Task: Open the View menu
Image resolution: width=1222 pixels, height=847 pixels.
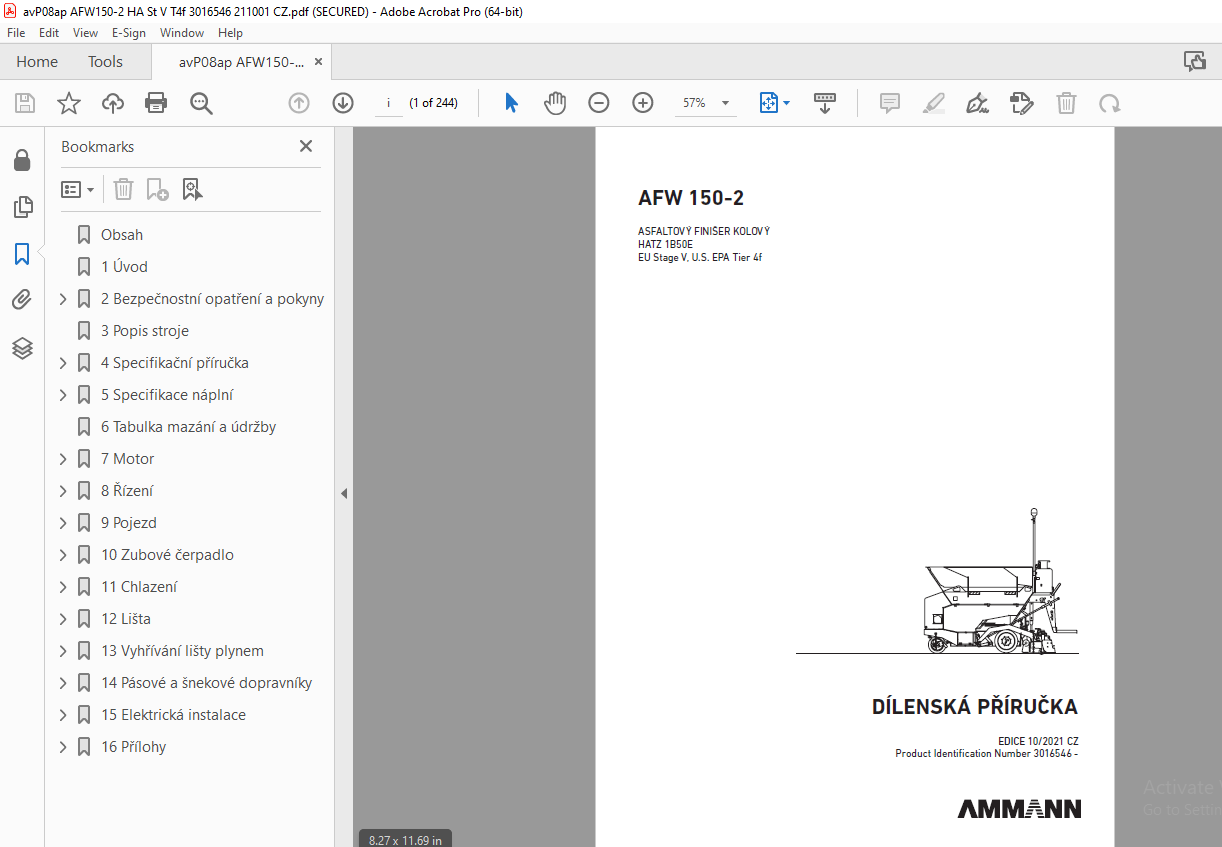Action: click(x=85, y=33)
